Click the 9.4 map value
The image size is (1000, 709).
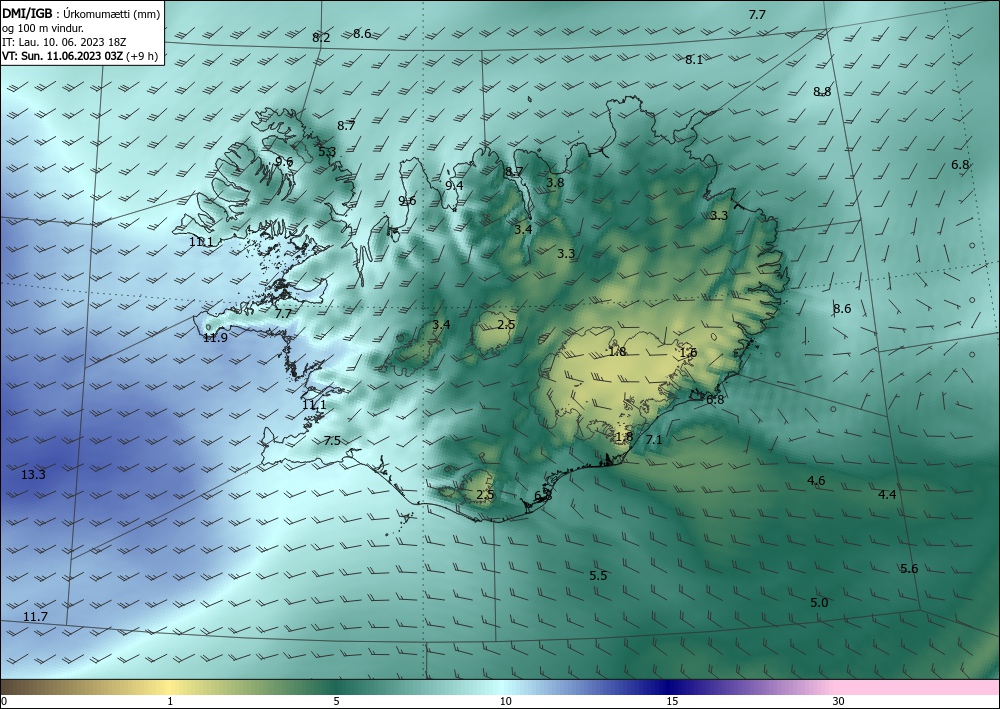click(454, 185)
